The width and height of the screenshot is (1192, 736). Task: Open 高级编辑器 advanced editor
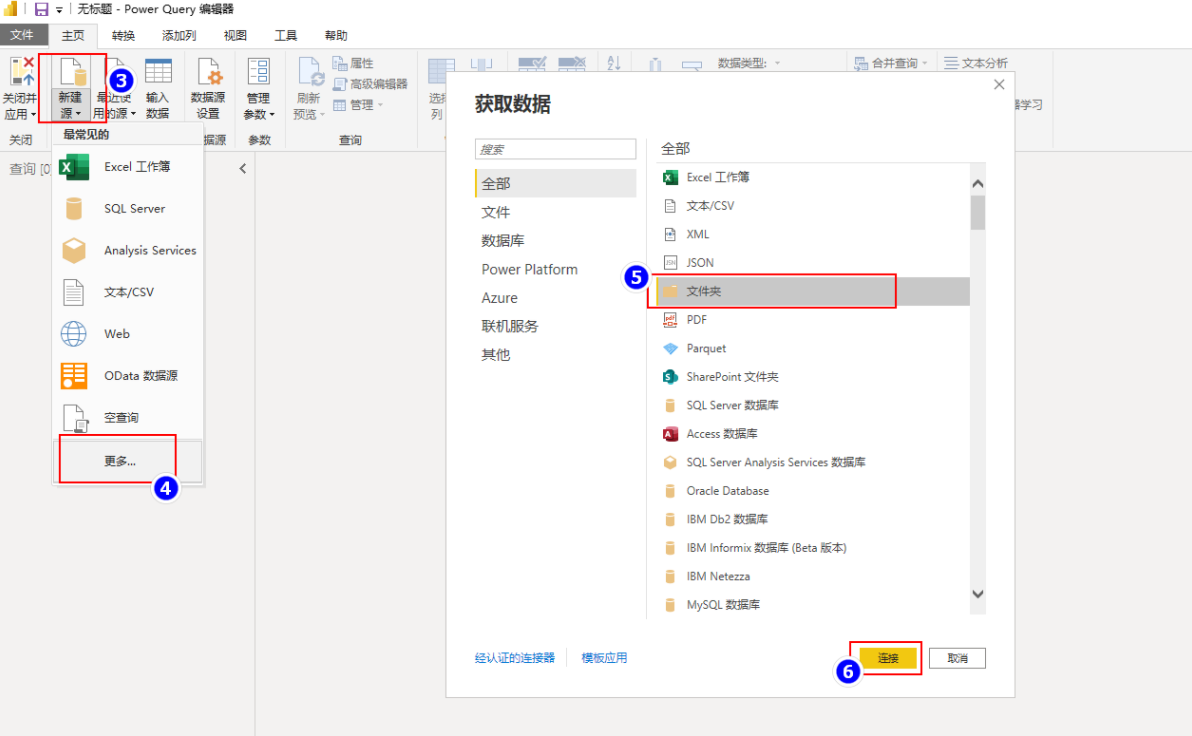tap(371, 84)
